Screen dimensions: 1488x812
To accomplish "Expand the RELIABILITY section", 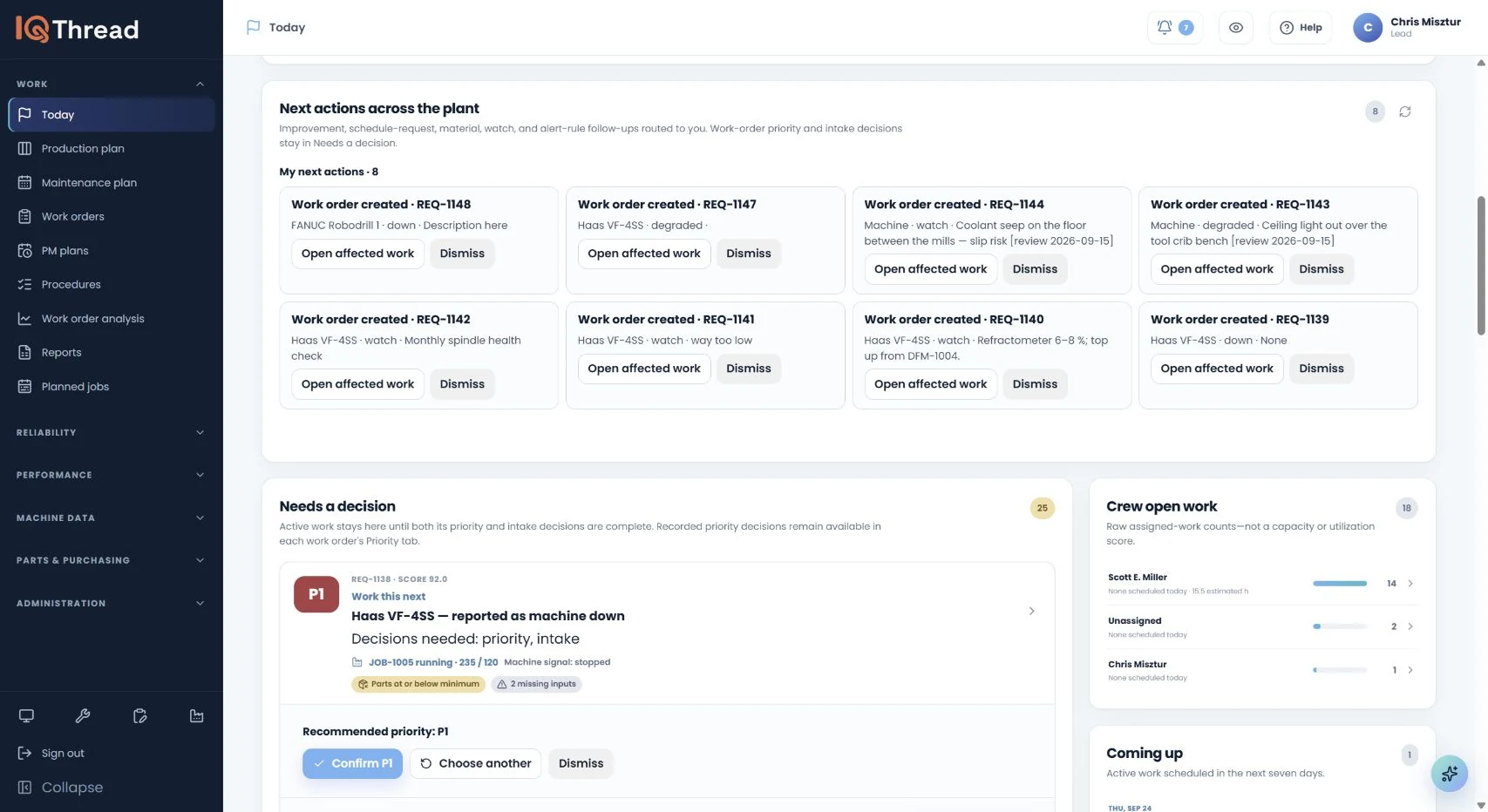I will coord(111,433).
